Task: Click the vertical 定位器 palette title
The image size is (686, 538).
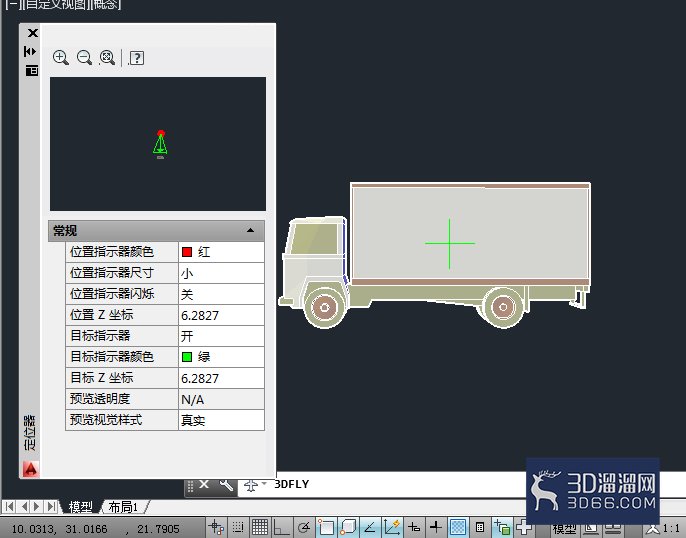Action: point(30,433)
